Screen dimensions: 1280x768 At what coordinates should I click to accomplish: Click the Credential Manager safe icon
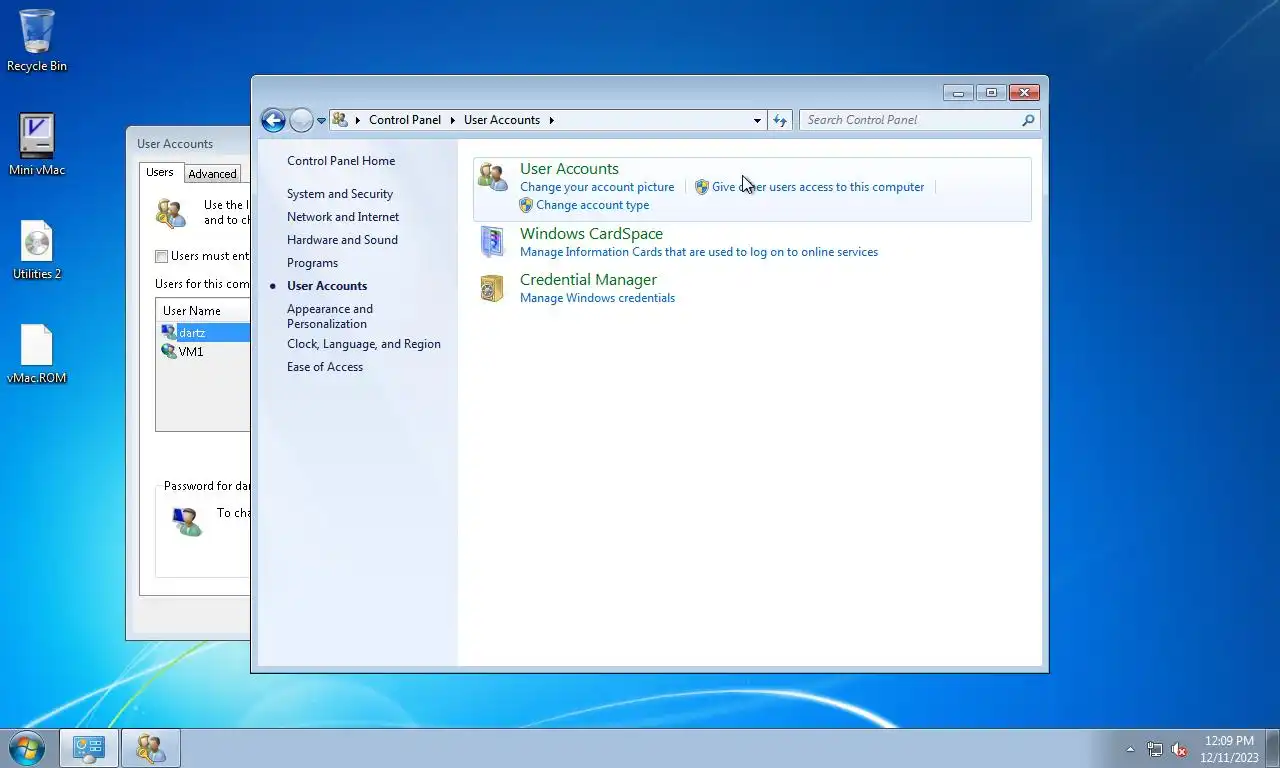[491, 288]
